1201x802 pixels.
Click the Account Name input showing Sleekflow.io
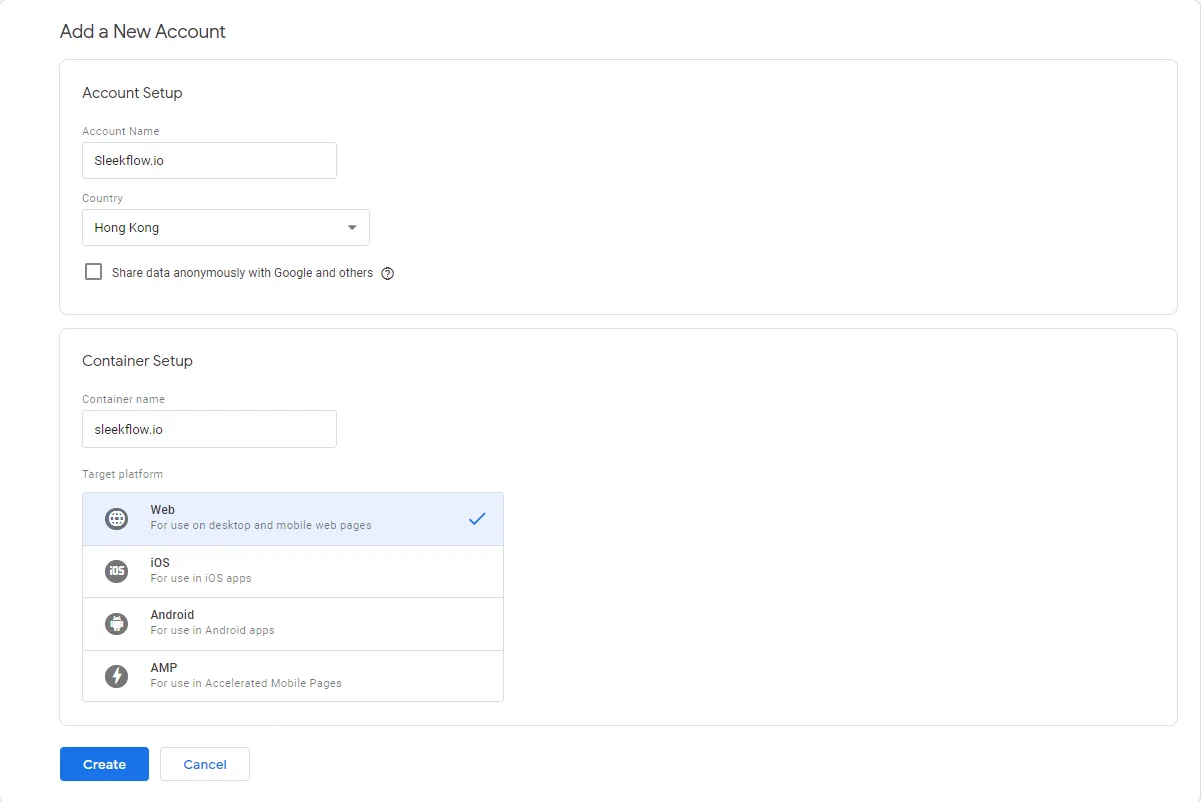click(209, 160)
